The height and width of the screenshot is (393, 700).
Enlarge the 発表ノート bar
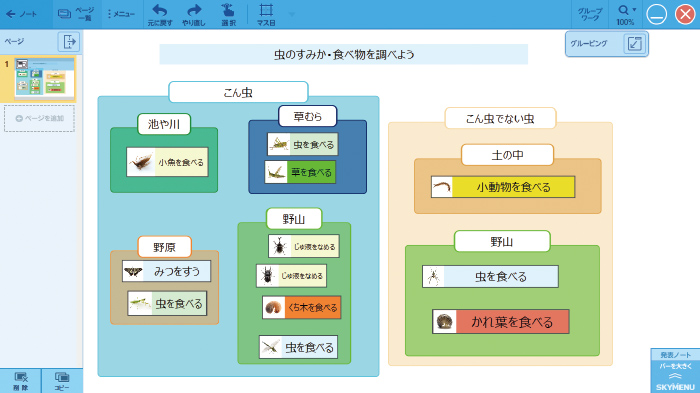tap(675, 371)
